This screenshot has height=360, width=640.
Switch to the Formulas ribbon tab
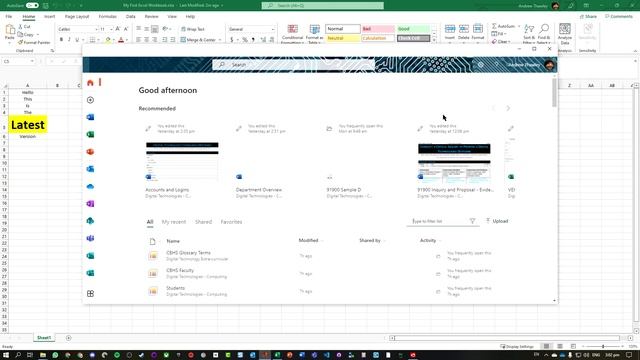(108, 17)
